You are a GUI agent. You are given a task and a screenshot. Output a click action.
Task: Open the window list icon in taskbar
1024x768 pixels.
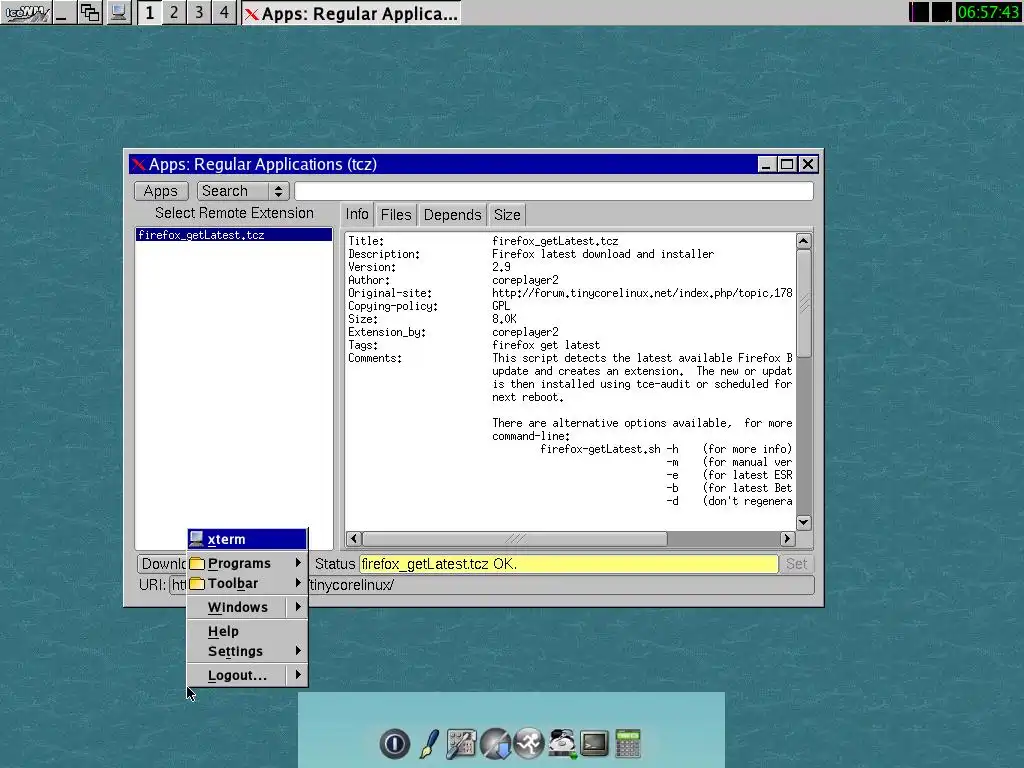click(89, 12)
